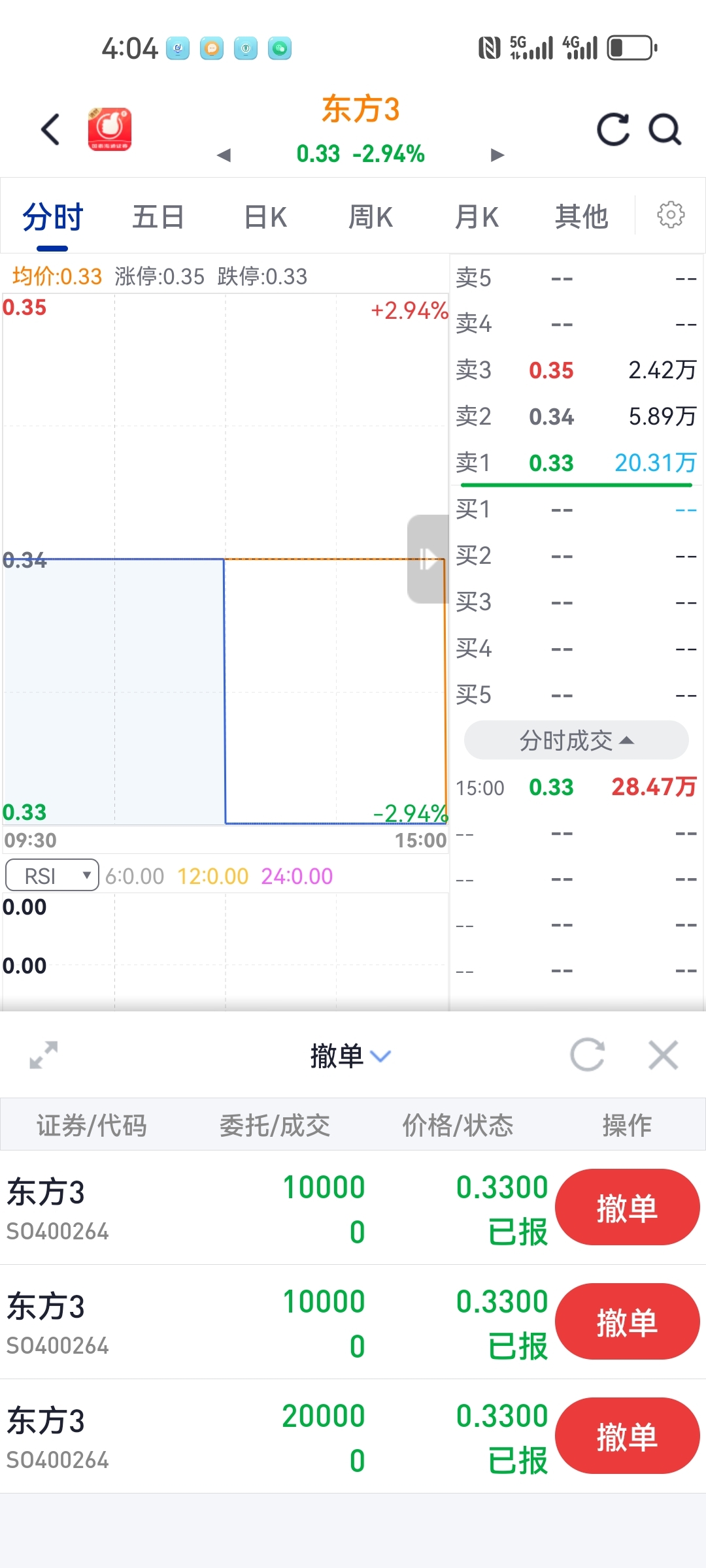Cancel the first 10000-share 东方3 order
The width and height of the screenshot is (706, 1568).
pyautogui.click(x=626, y=1207)
